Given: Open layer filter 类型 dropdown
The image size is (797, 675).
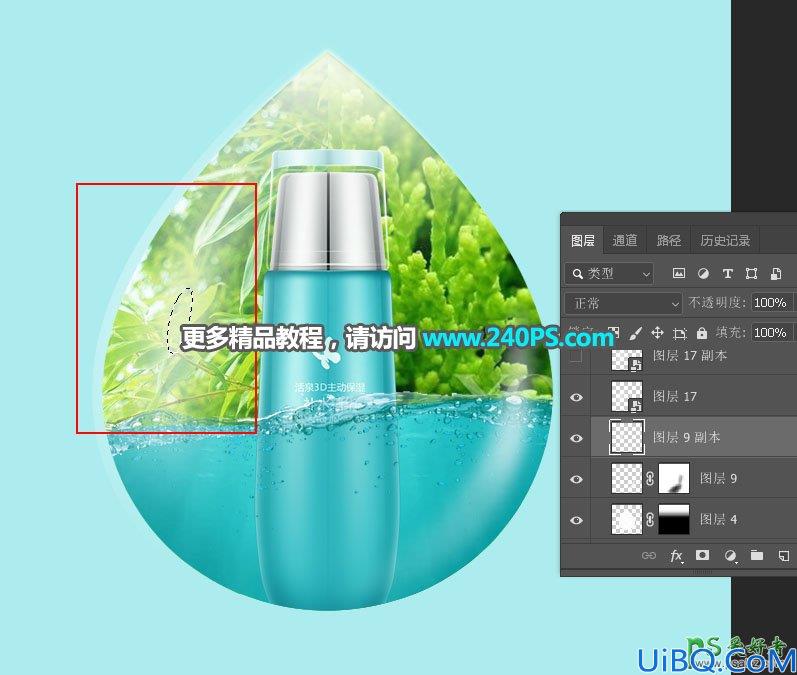Looking at the screenshot, I should tap(609, 274).
